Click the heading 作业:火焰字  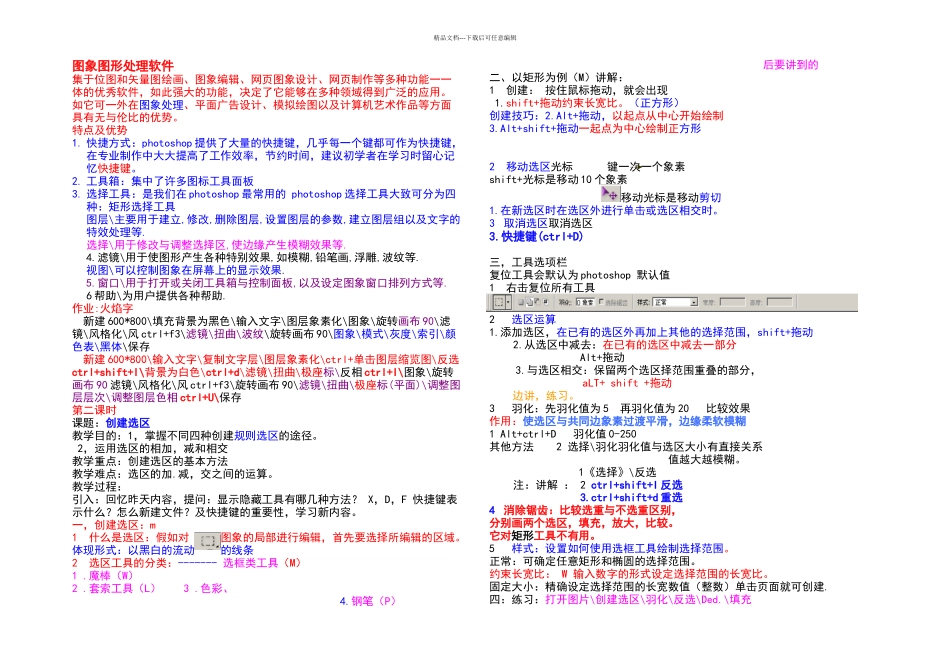(x=102, y=308)
